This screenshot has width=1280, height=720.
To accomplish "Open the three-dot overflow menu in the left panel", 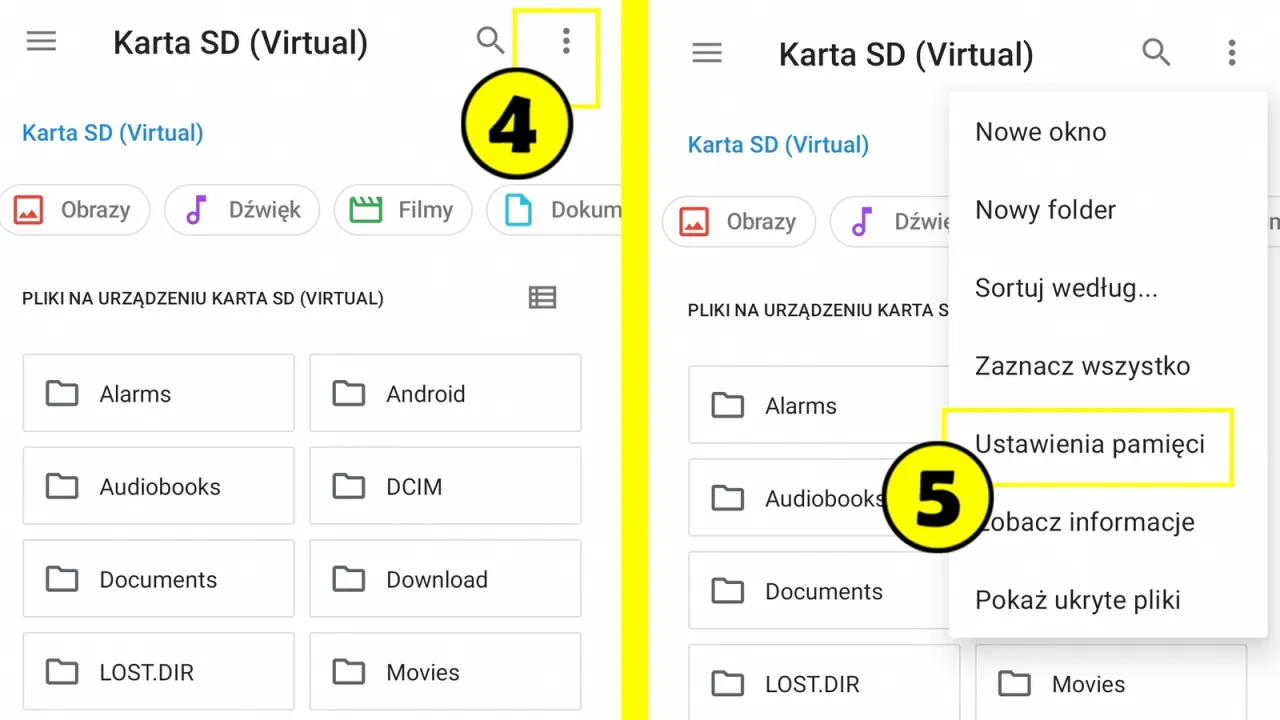I will 566,41.
